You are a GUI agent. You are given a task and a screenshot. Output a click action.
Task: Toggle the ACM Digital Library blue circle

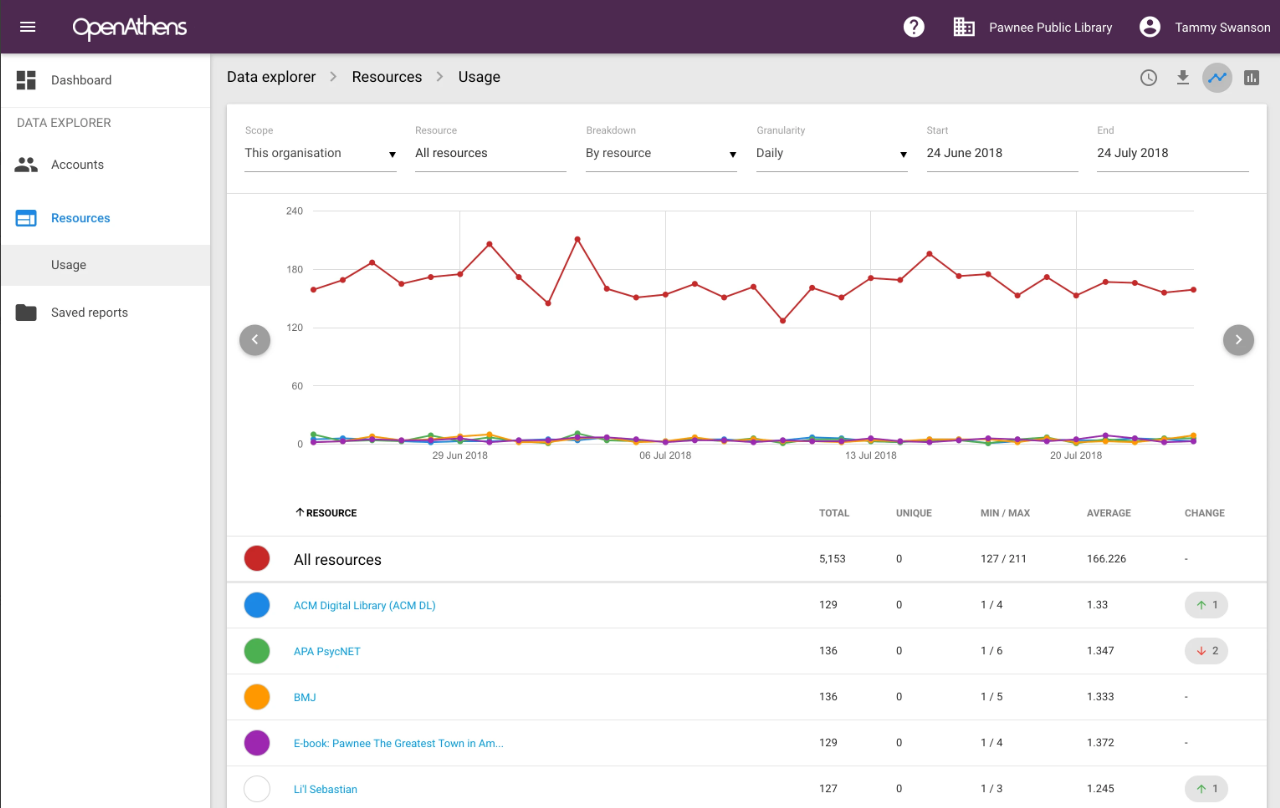coord(257,605)
